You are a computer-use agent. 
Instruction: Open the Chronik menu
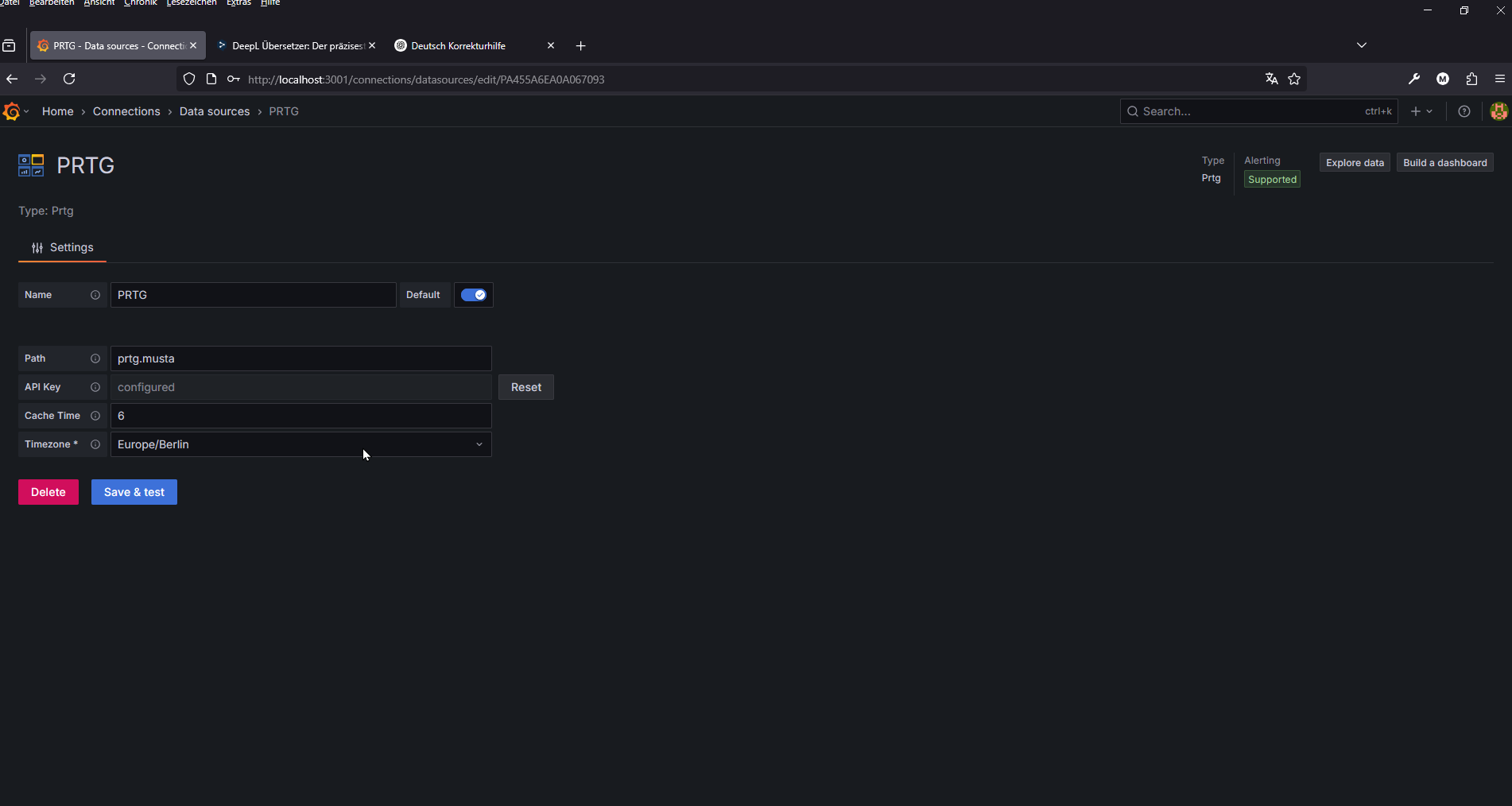[x=141, y=3]
